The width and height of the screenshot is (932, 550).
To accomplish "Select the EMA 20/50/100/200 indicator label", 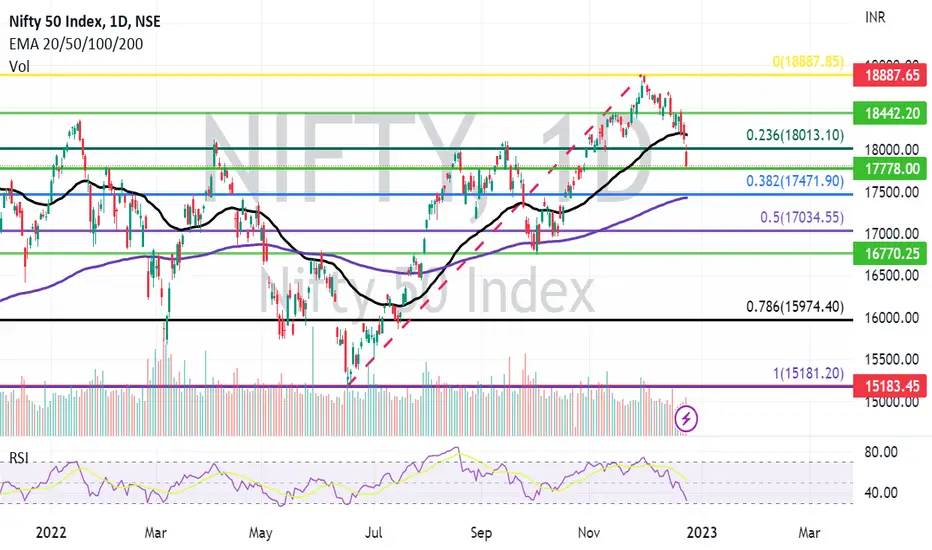I will coord(76,44).
